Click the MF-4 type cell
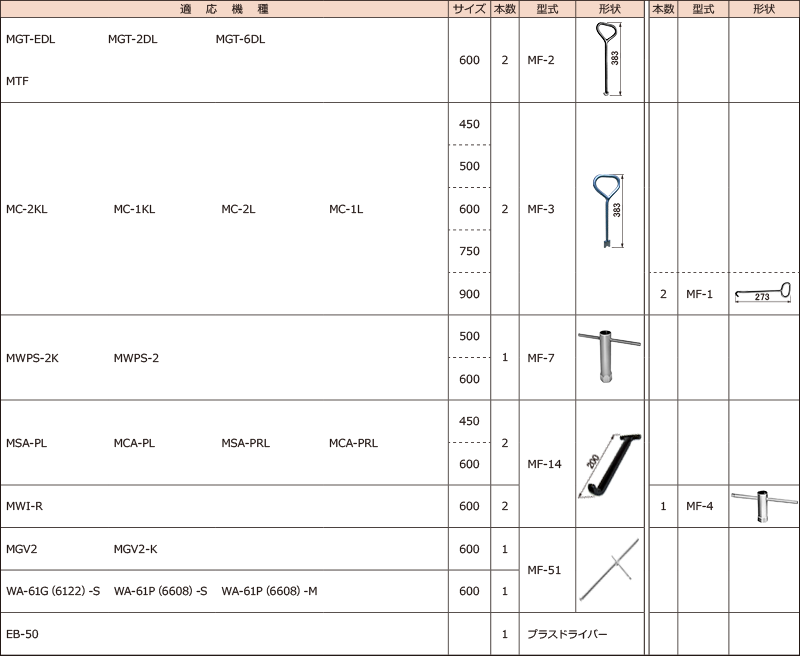Viewport: 800px width, 656px height. pos(703,506)
